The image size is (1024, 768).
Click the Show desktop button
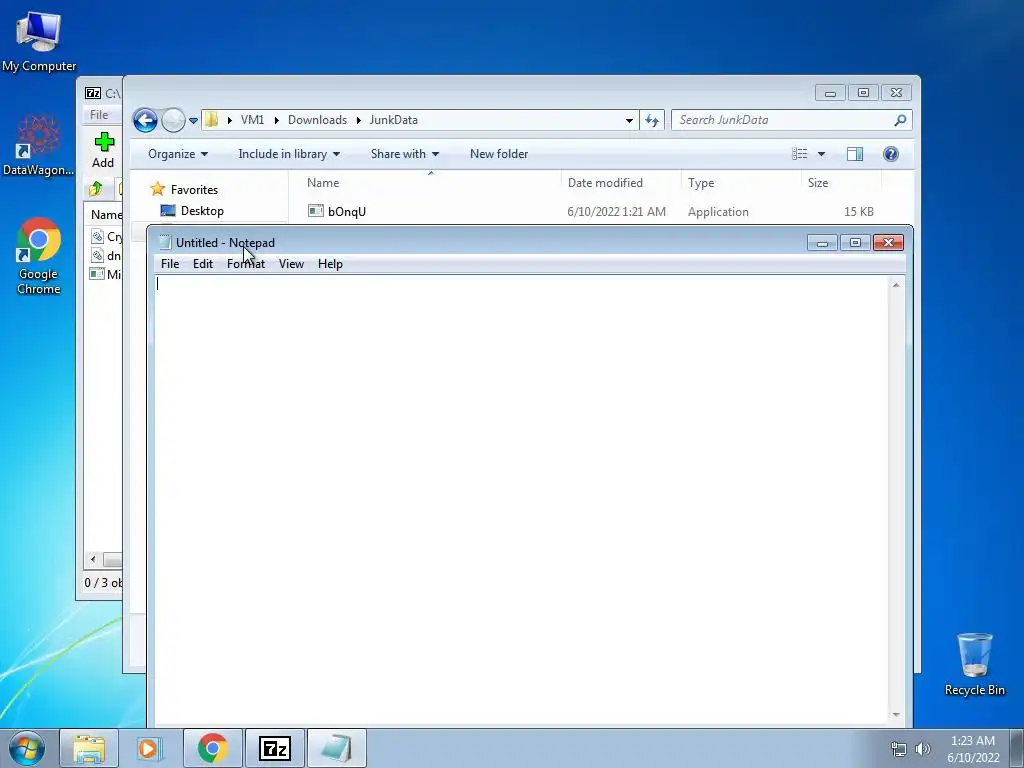tap(1017, 748)
